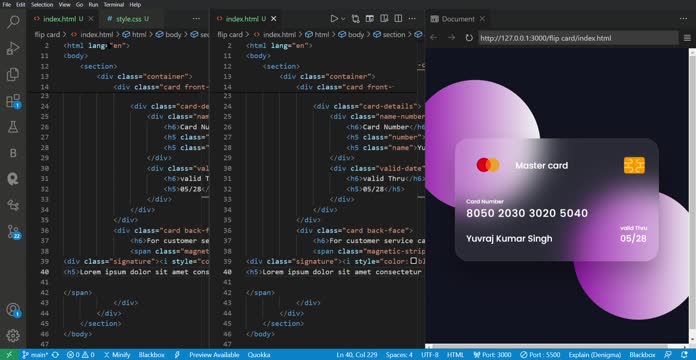This screenshot has width=696, height=360.
Task: Click the preview URL address field
Action: coord(578,38)
